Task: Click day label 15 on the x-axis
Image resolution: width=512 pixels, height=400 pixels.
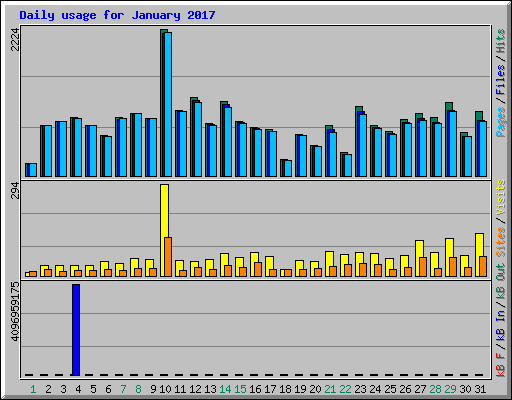Action: (x=240, y=389)
